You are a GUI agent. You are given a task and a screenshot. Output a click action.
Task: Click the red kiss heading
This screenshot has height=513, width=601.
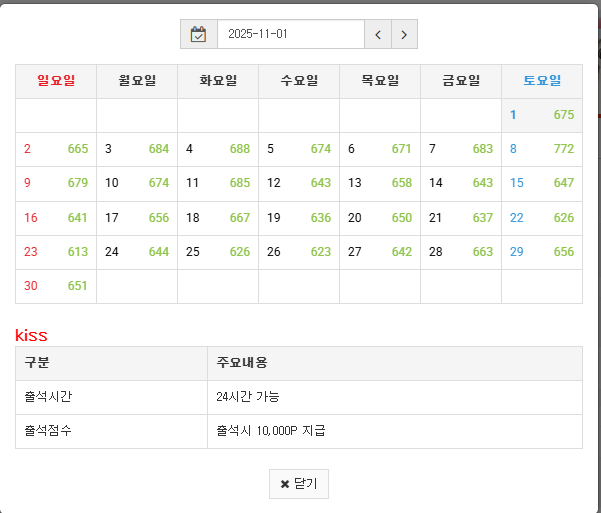point(31,335)
